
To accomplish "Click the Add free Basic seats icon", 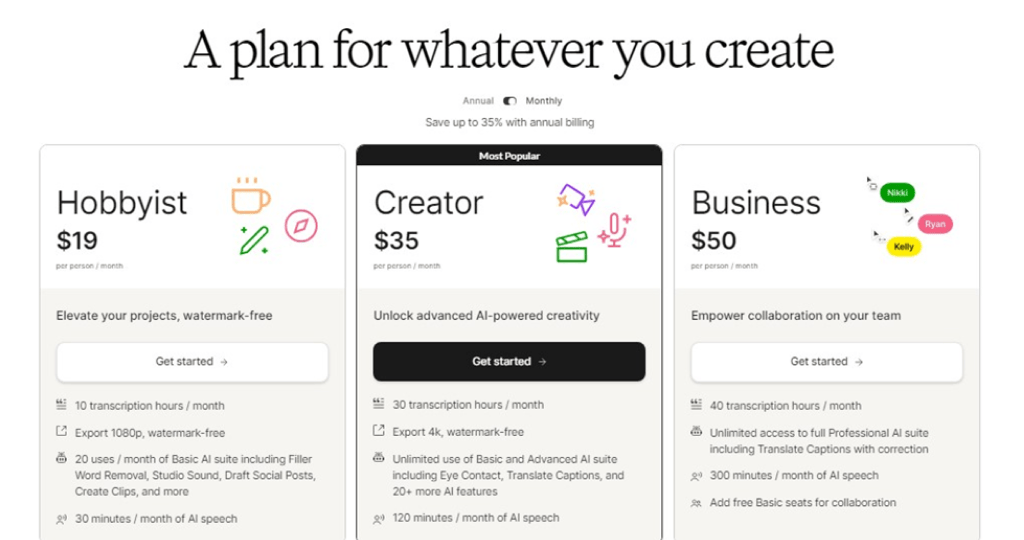I will point(696,503).
